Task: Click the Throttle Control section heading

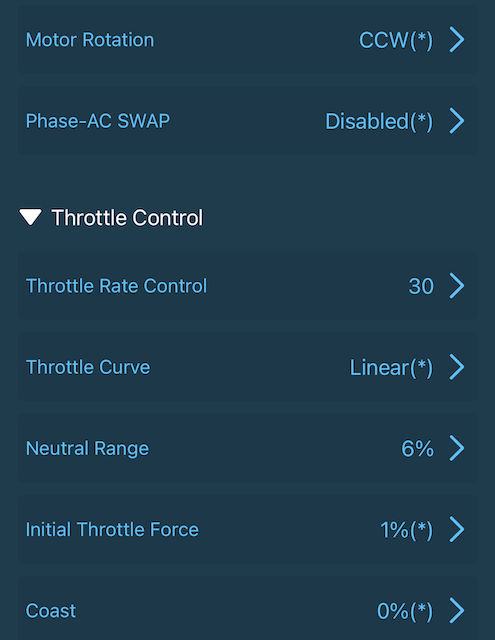Action: tap(127, 218)
